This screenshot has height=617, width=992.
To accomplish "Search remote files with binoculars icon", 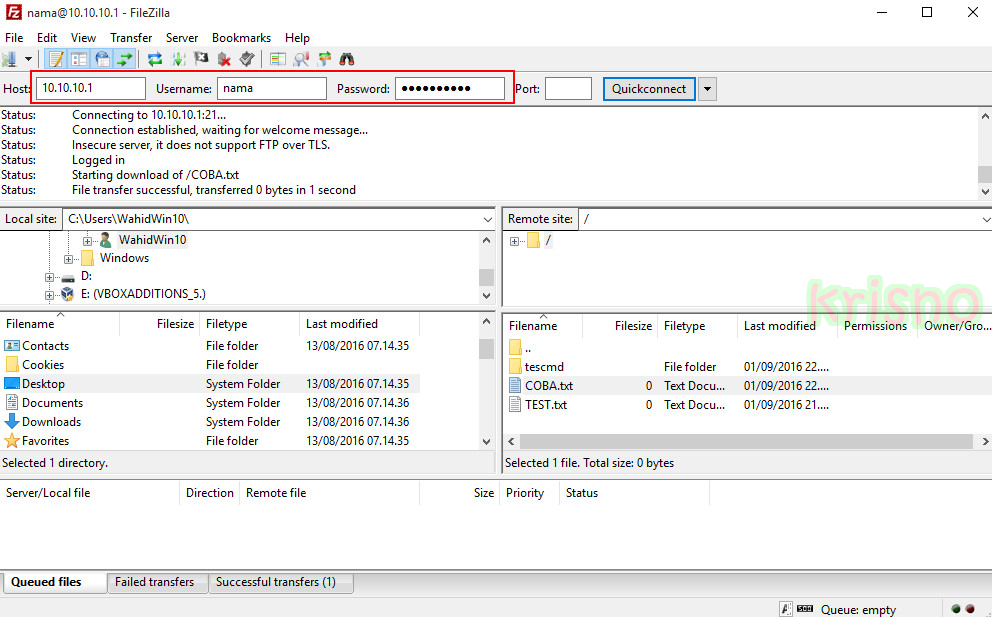I will [347, 59].
